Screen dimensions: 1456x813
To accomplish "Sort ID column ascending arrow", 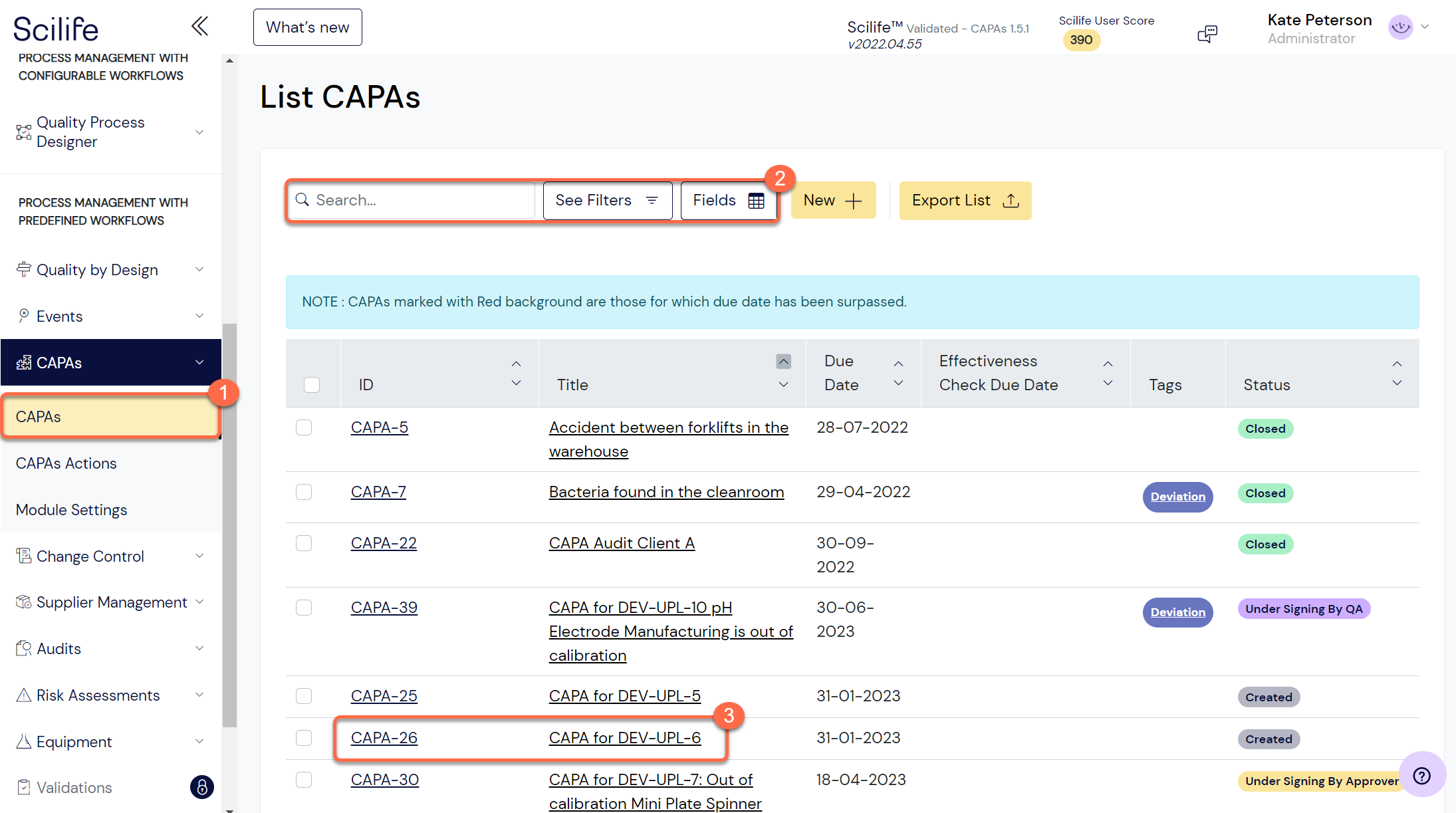I will tap(516, 364).
